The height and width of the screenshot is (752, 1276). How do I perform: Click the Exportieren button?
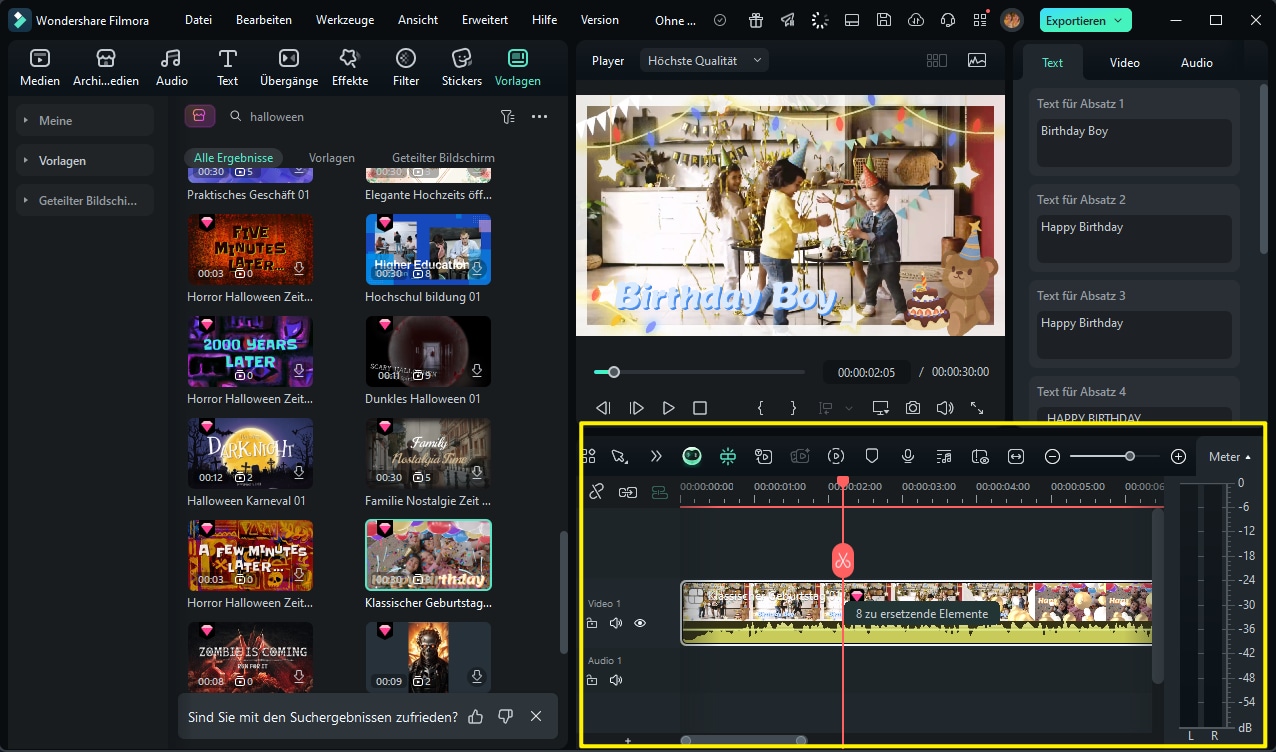[1085, 20]
